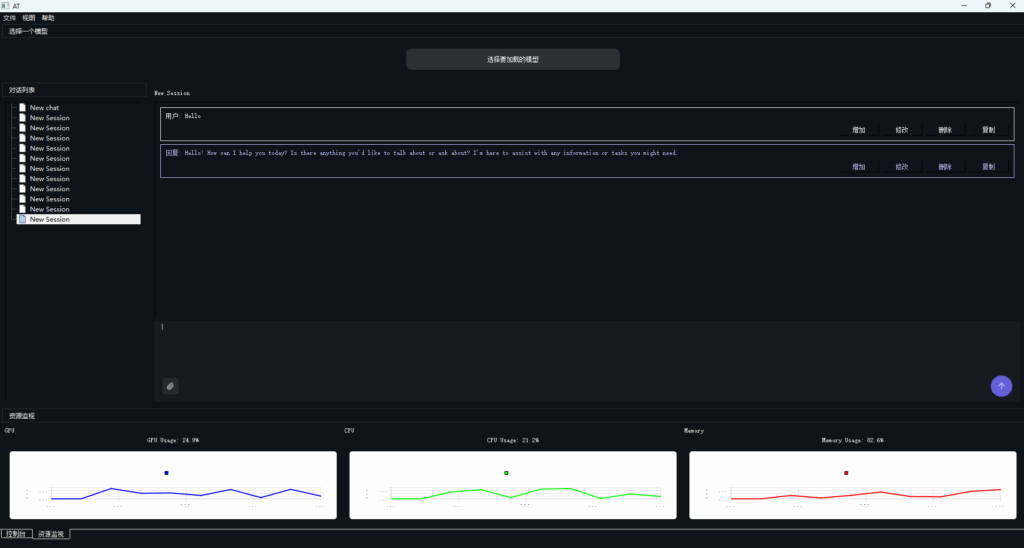This screenshot has width=1024, height=548.
Task: Select New chat in the conversation list
Action: tap(44, 108)
